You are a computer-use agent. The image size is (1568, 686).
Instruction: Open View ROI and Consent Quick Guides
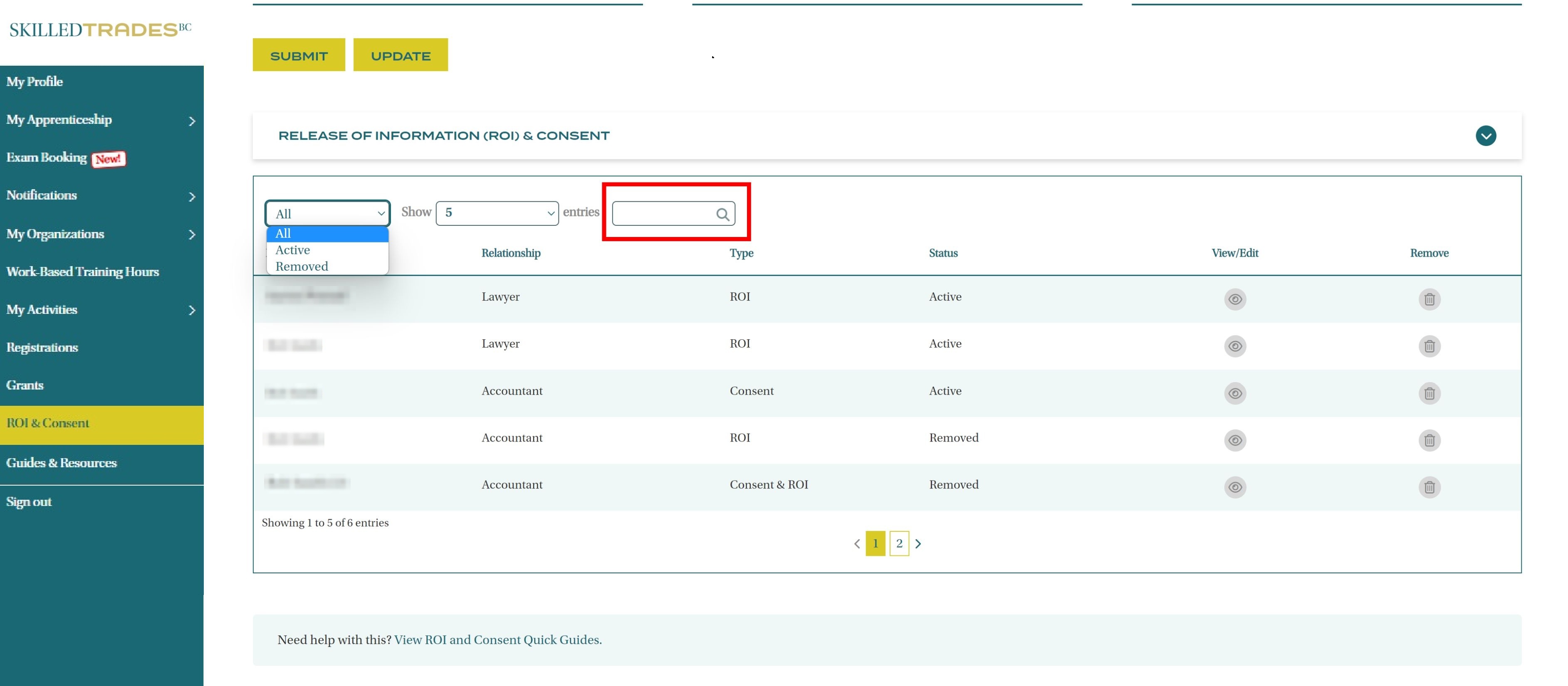click(x=497, y=640)
